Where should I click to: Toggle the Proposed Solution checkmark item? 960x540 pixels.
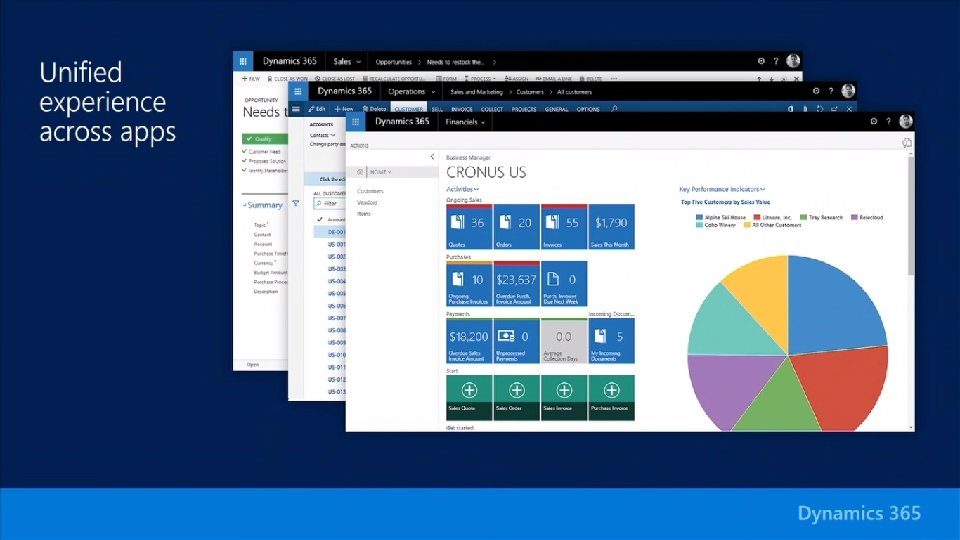click(x=264, y=161)
